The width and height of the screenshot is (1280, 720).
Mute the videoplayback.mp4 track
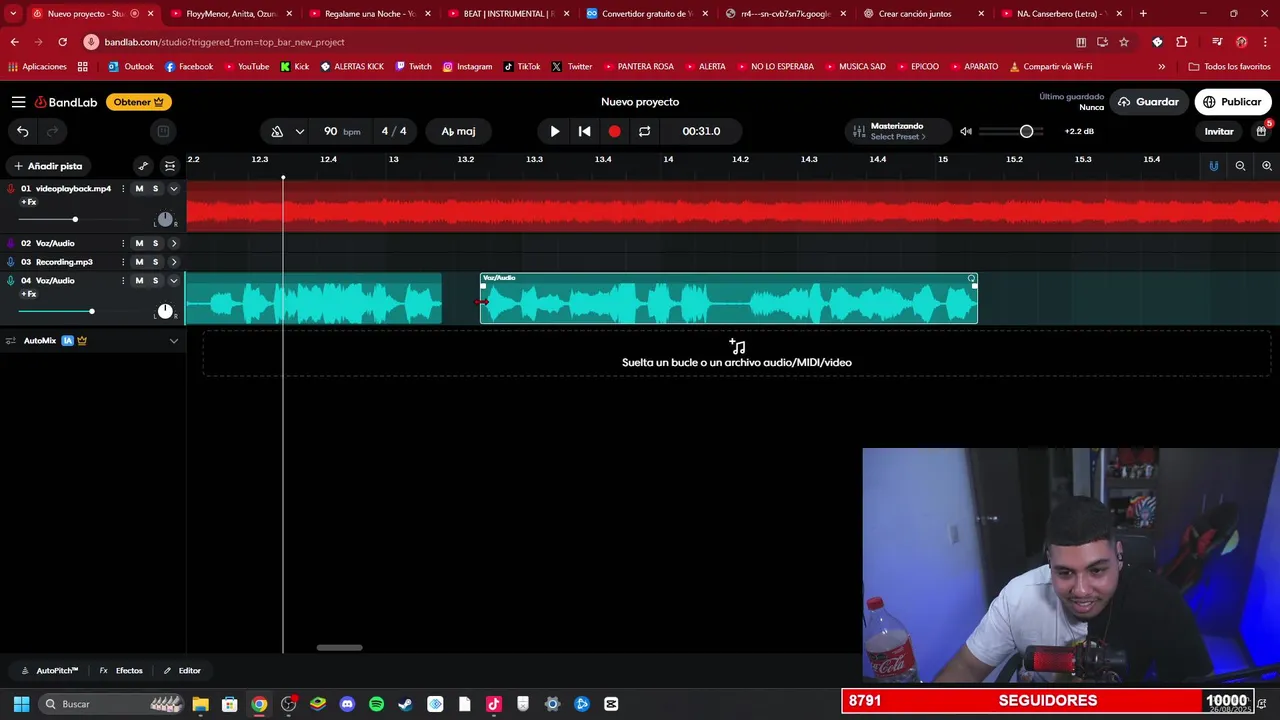pyautogui.click(x=139, y=189)
